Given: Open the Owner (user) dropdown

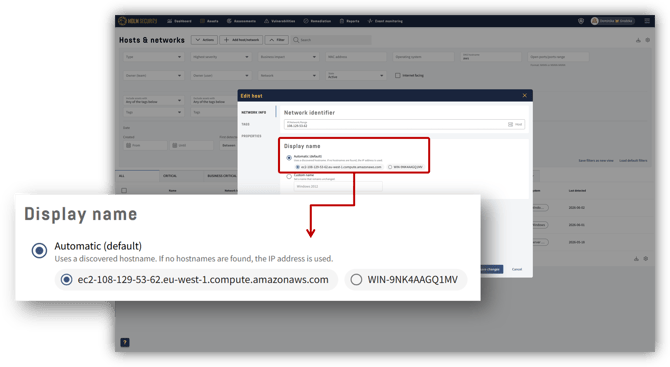Looking at the screenshot, I should [221, 76].
